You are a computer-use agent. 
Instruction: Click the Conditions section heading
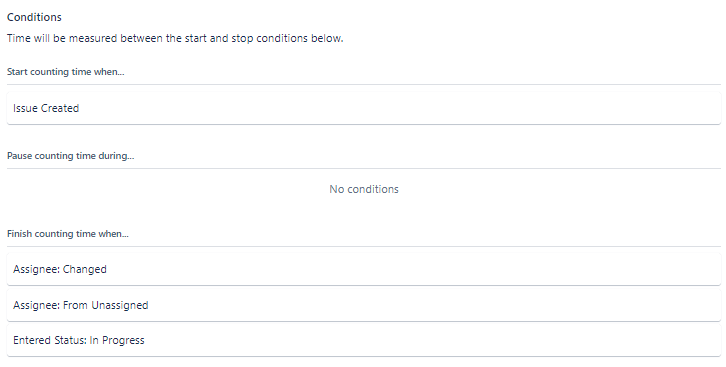(34, 17)
